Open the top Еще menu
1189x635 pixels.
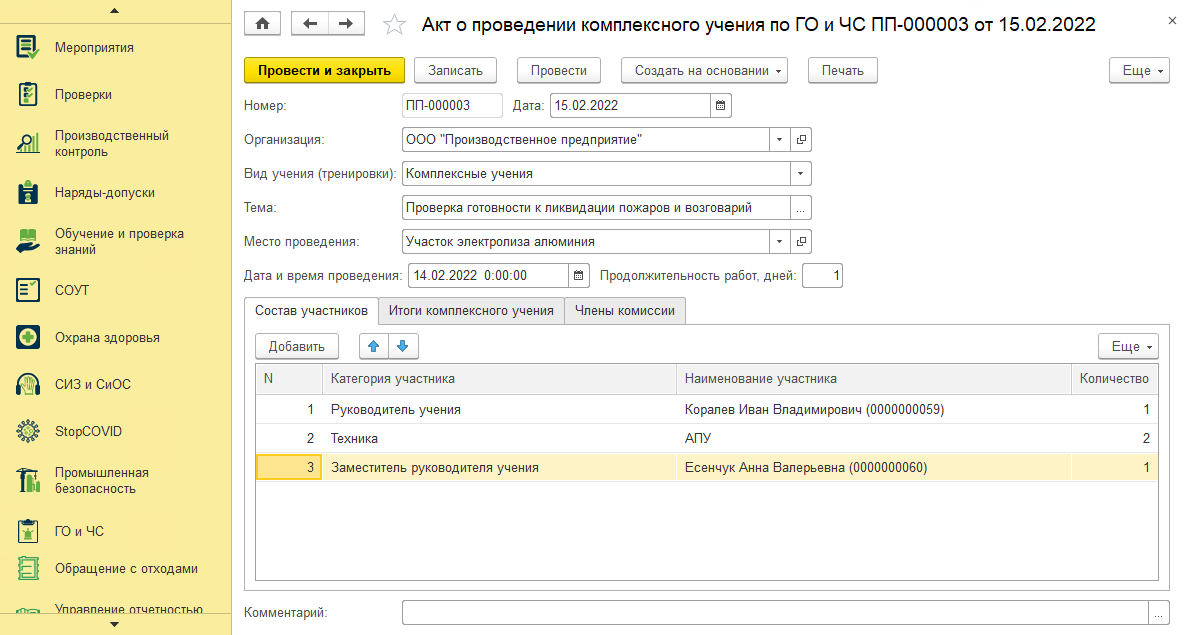1139,71
